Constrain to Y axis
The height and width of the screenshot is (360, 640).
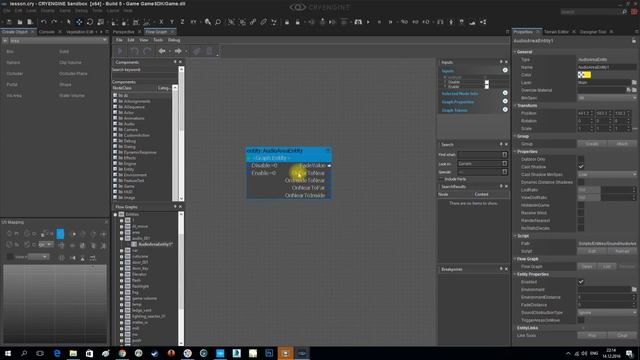tap(172, 22)
